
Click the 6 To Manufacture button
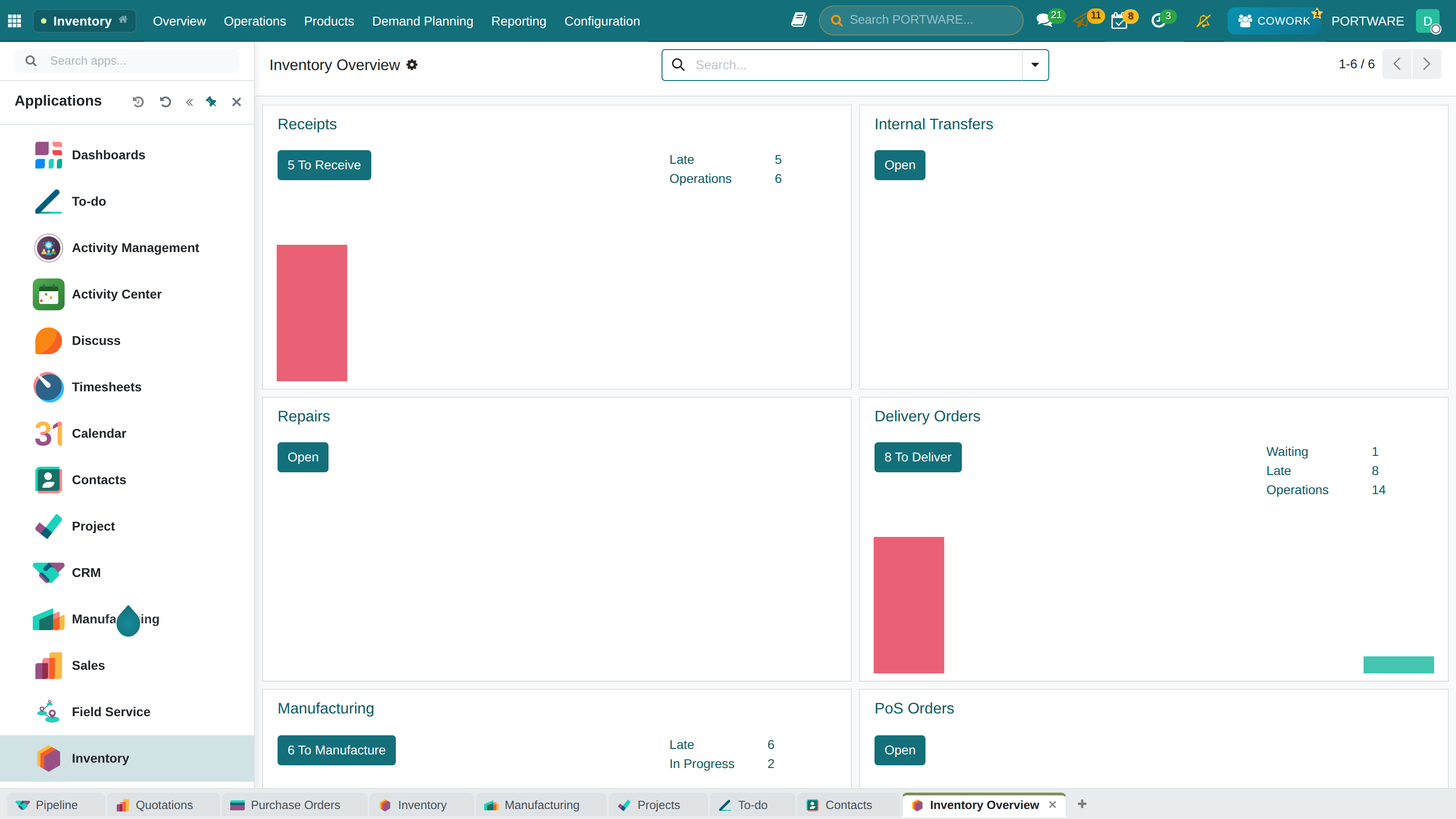click(x=336, y=750)
